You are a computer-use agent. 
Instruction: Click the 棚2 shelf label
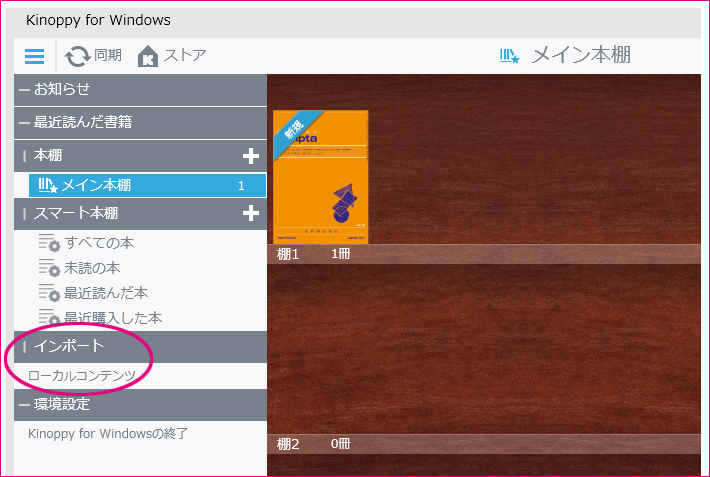288,444
